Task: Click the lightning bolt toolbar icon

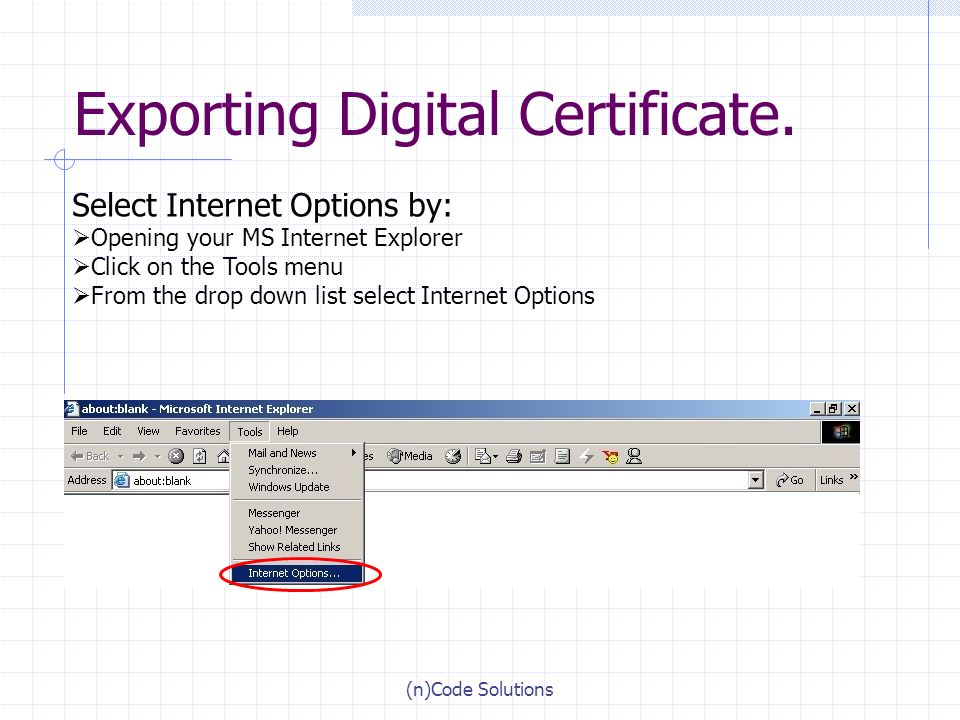Action: pyautogui.click(x=587, y=456)
